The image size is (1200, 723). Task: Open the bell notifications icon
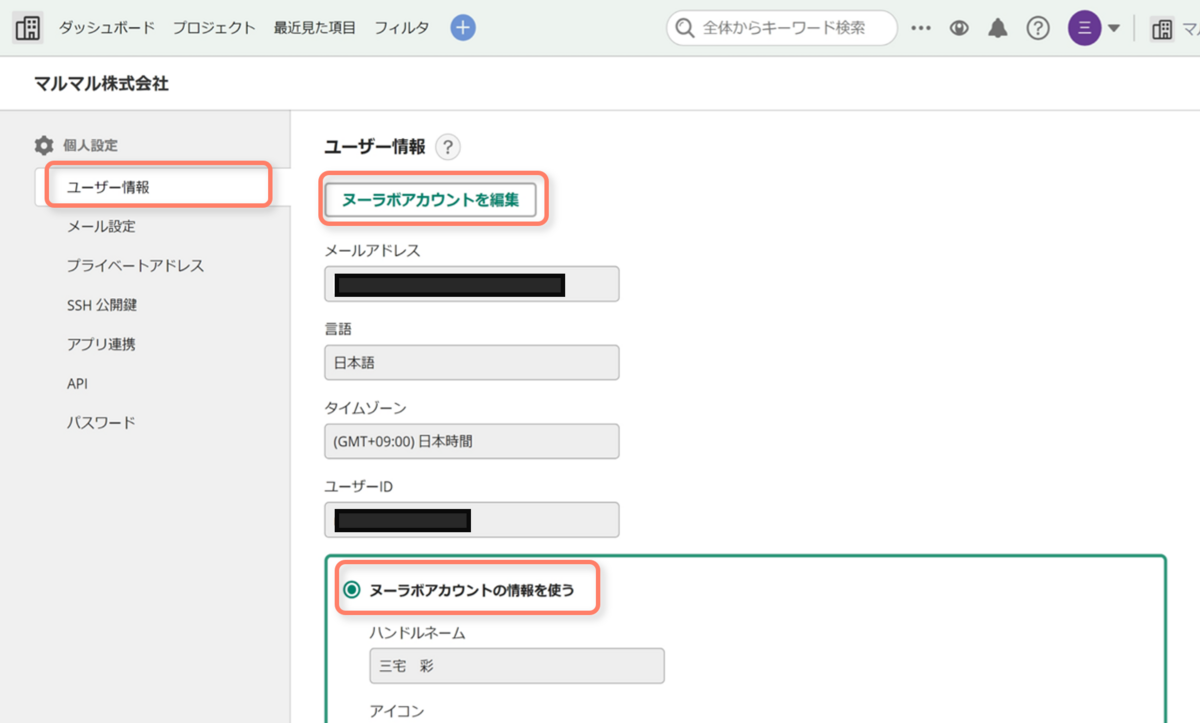point(998,28)
